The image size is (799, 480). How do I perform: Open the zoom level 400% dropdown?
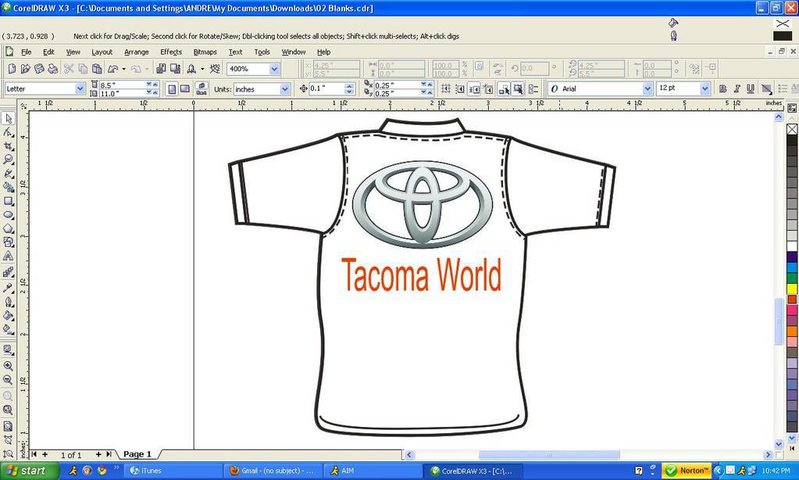pos(274,69)
